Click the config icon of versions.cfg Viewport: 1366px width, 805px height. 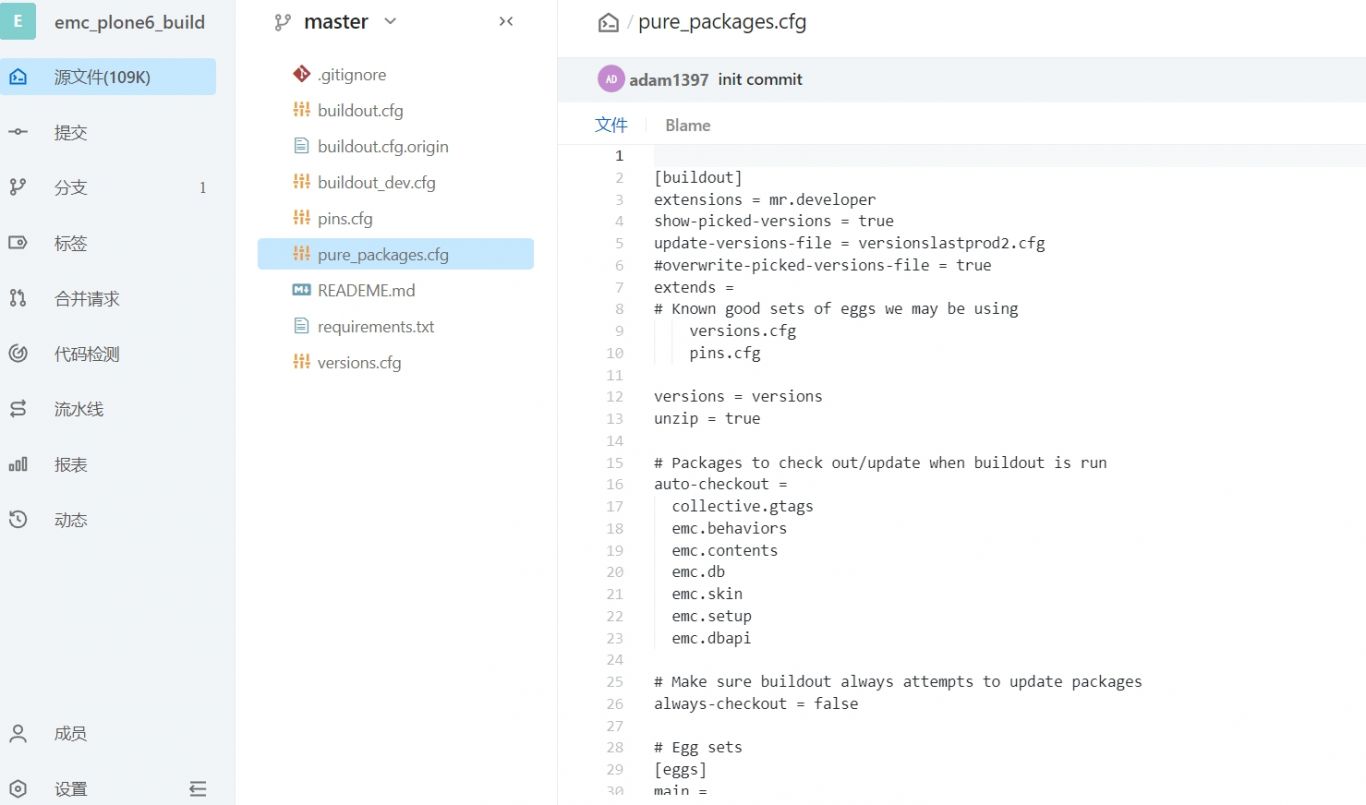tap(301, 362)
